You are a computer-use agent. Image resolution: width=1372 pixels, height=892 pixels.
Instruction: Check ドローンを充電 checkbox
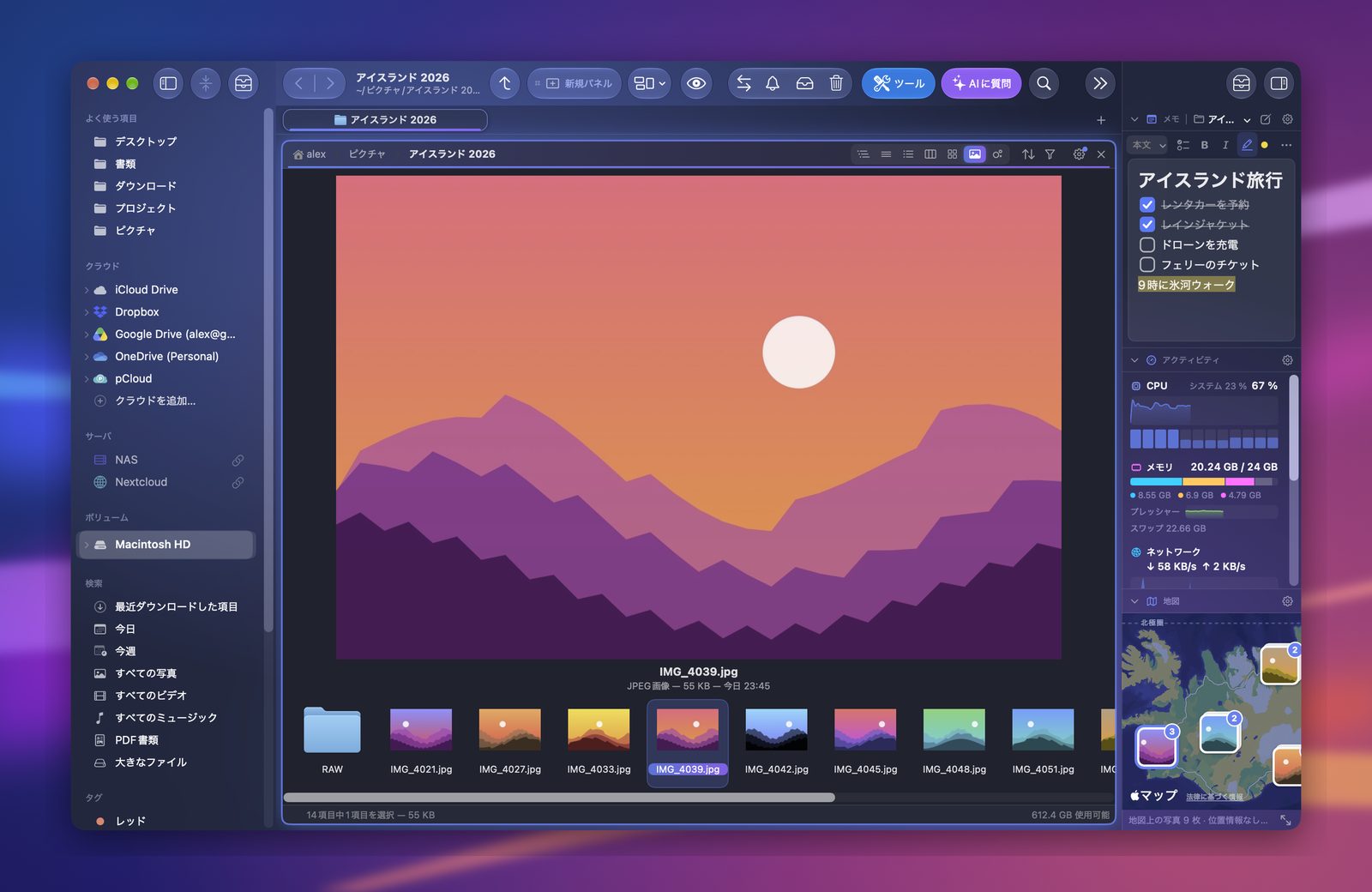click(1147, 244)
